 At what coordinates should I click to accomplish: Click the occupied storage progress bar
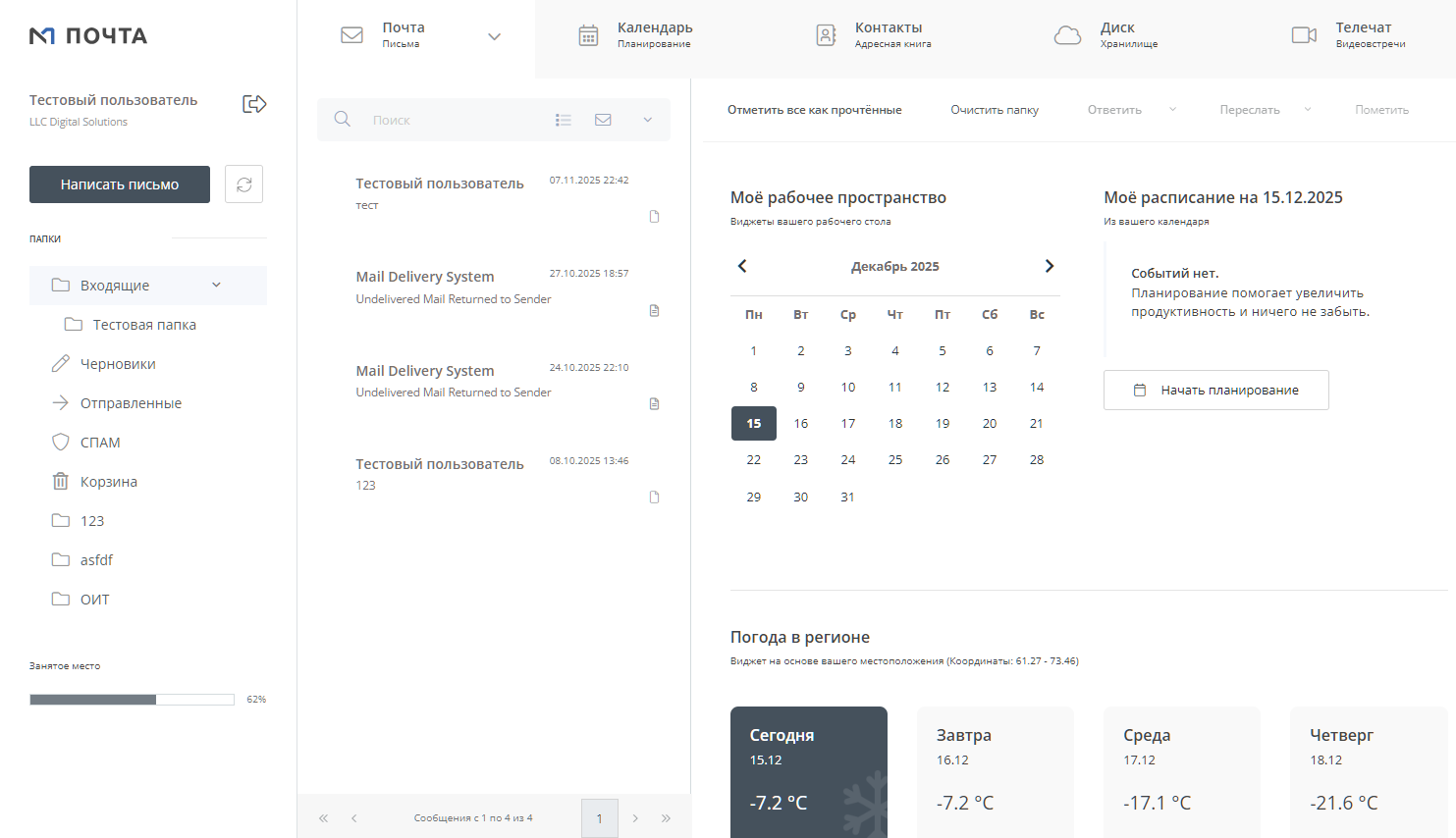[x=132, y=700]
